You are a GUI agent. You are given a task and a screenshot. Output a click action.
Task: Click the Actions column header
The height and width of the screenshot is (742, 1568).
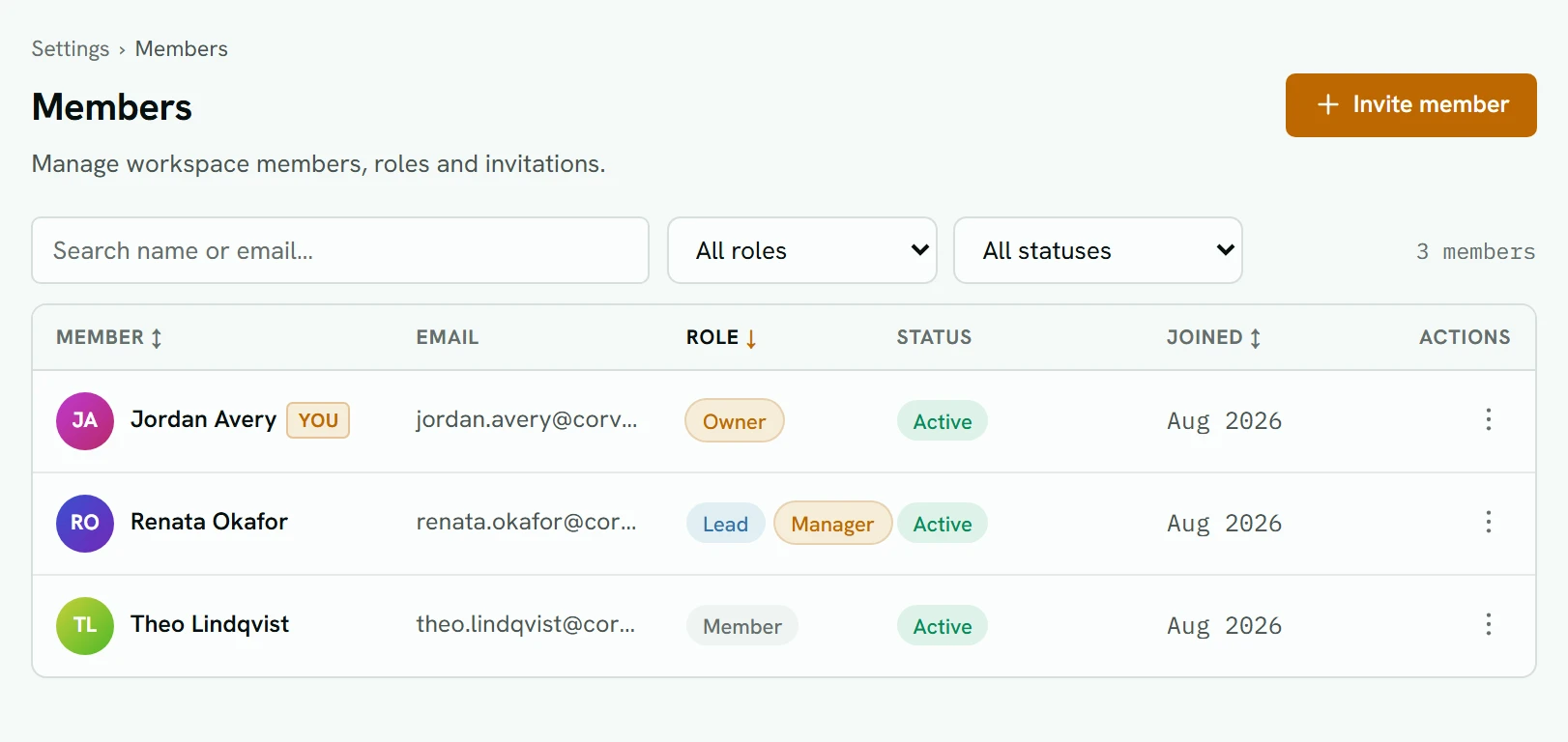click(1465, 337)
